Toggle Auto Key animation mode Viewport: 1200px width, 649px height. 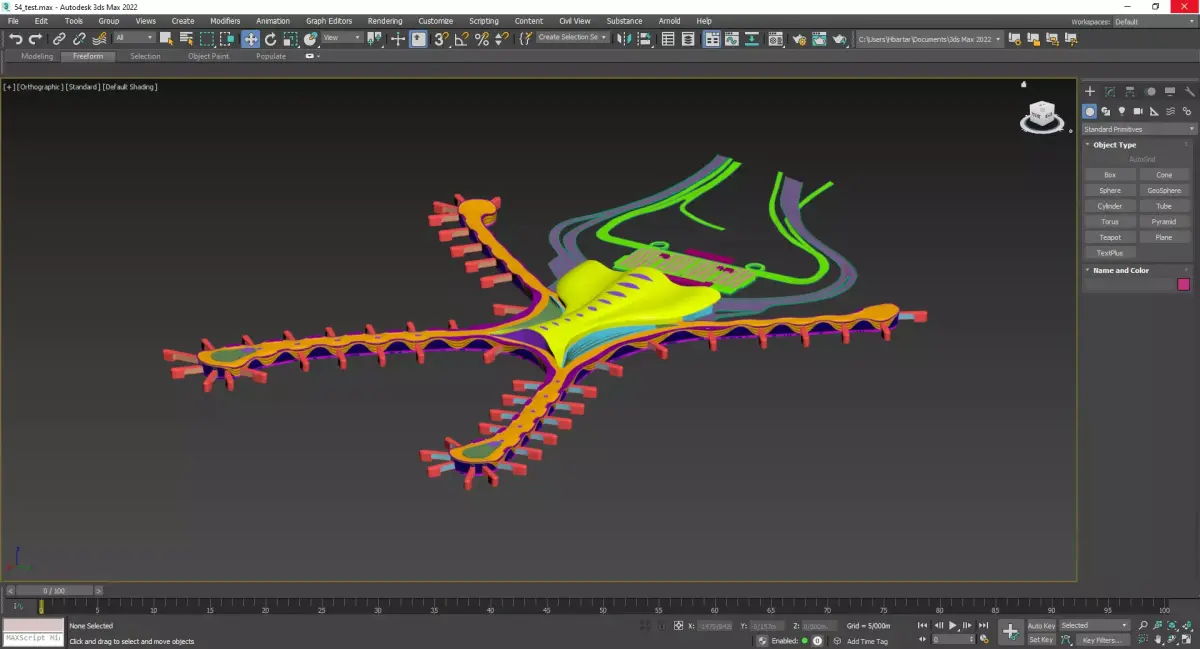pyautogui.click(x=1041, y=626)
